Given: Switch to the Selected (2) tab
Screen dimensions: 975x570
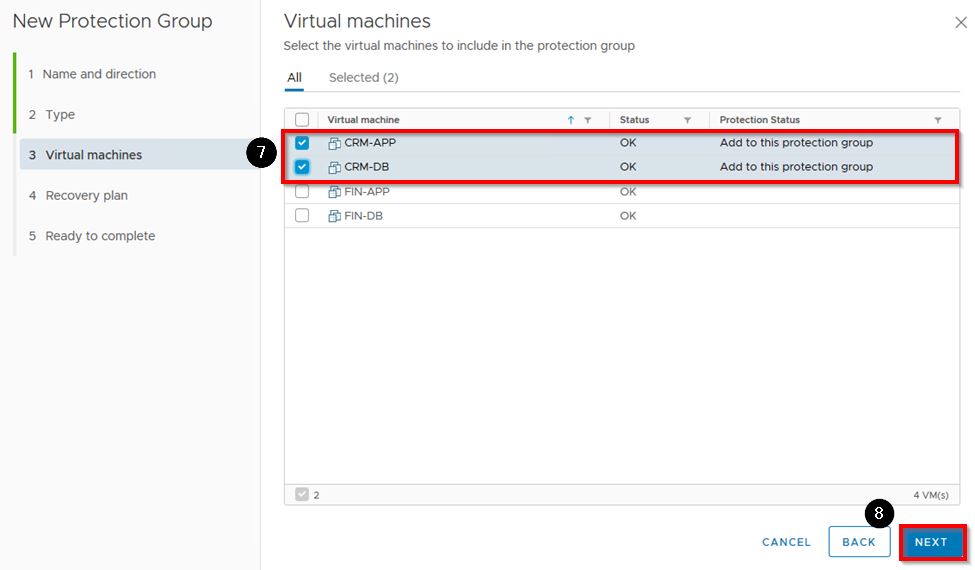Looking at the screenshot, I should (x=363, y=78).
